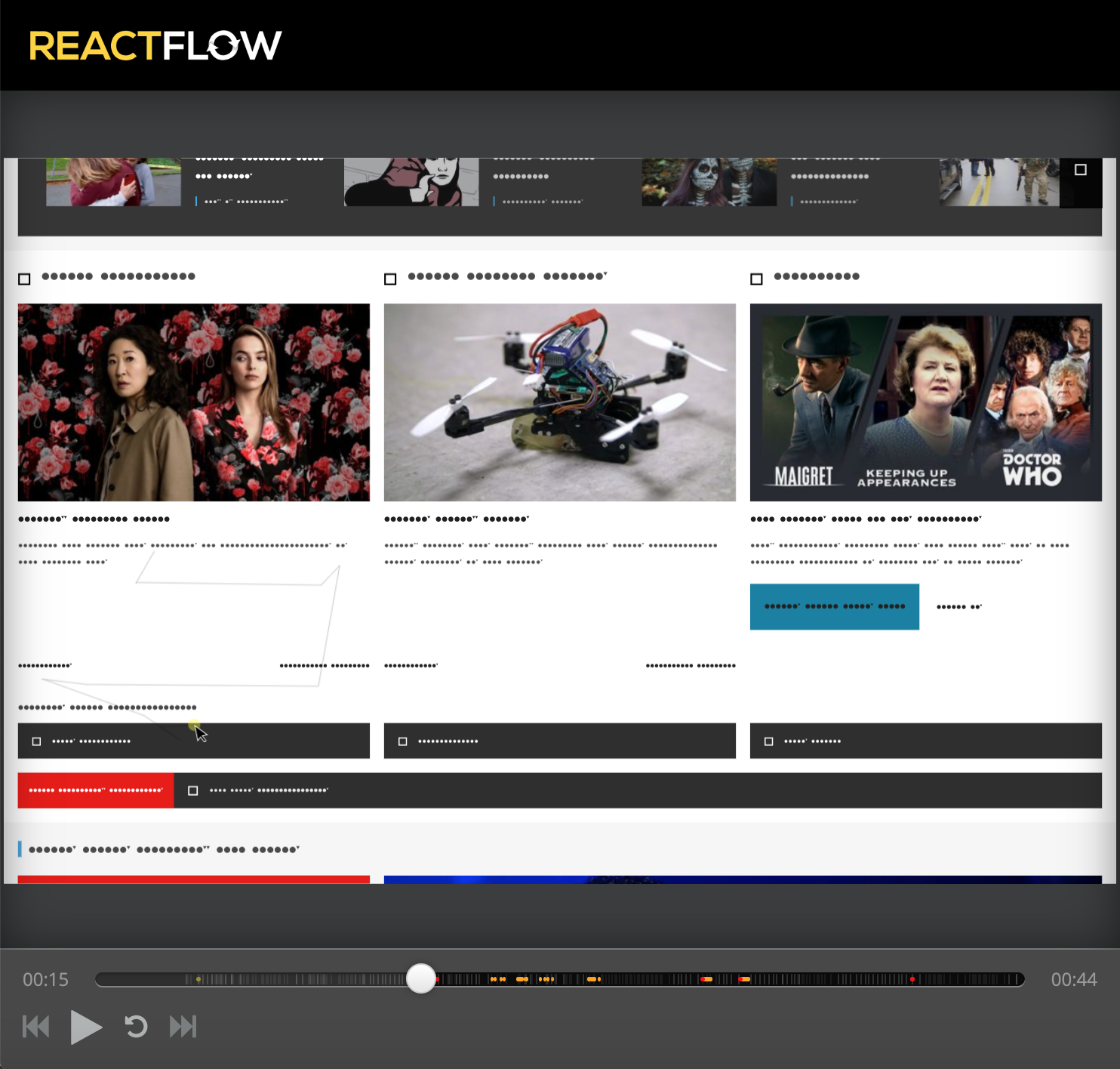
Task: Open the quadcopter drone photo
Action: pos(560,402)
